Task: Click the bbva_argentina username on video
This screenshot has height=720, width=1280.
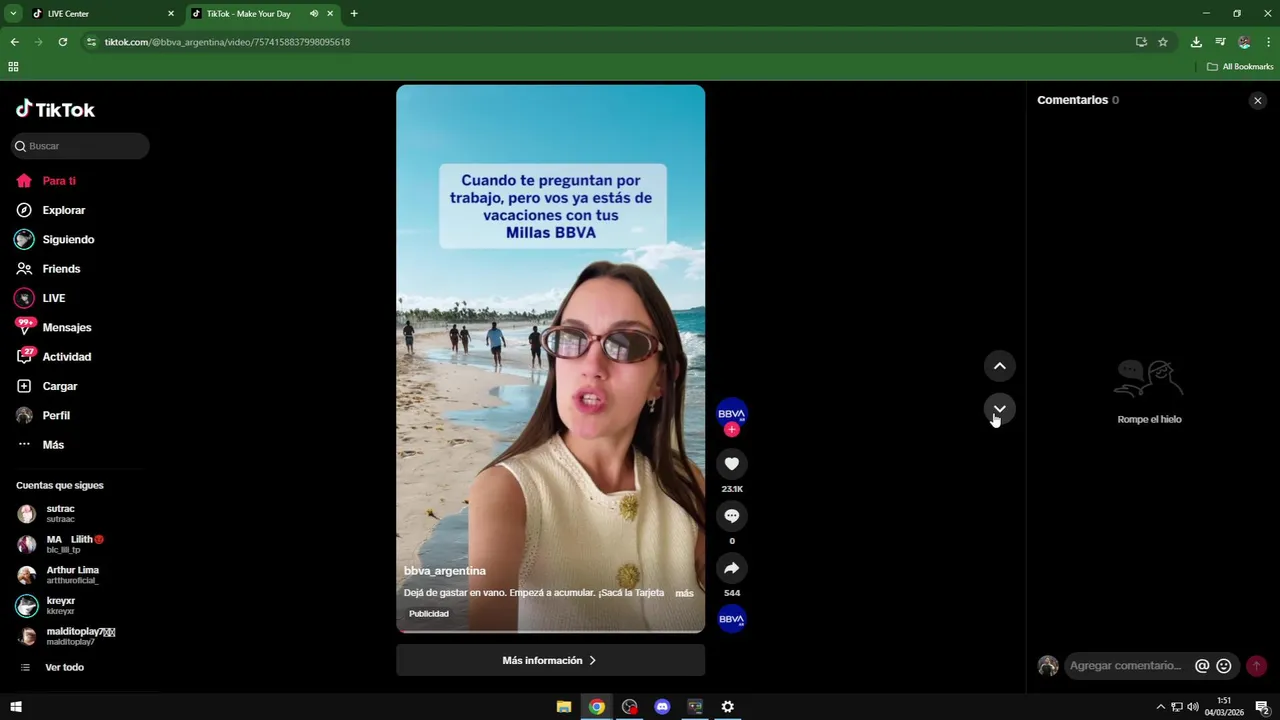Action: coord(445,571)
